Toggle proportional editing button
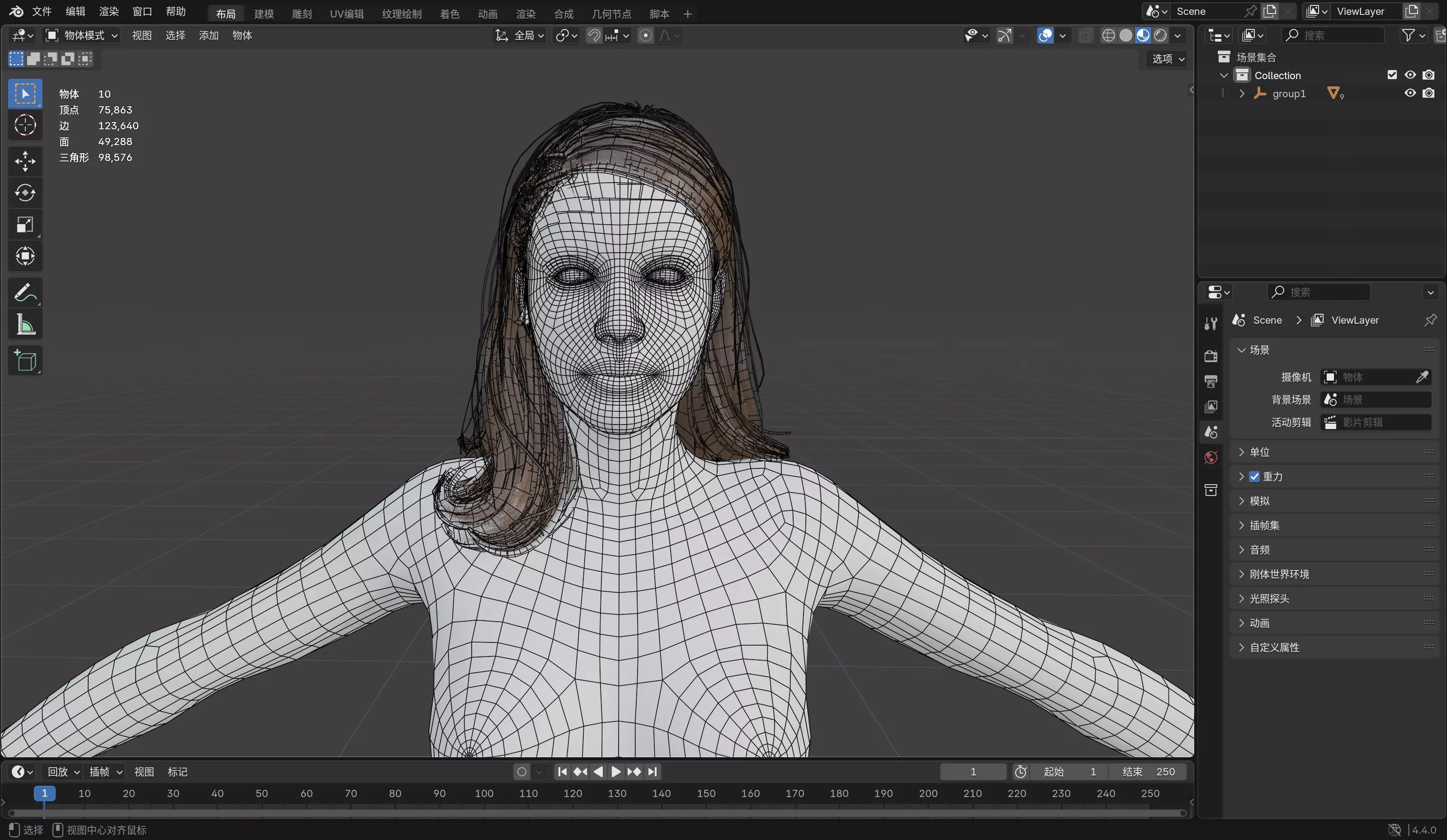 (x=645, y=36)
